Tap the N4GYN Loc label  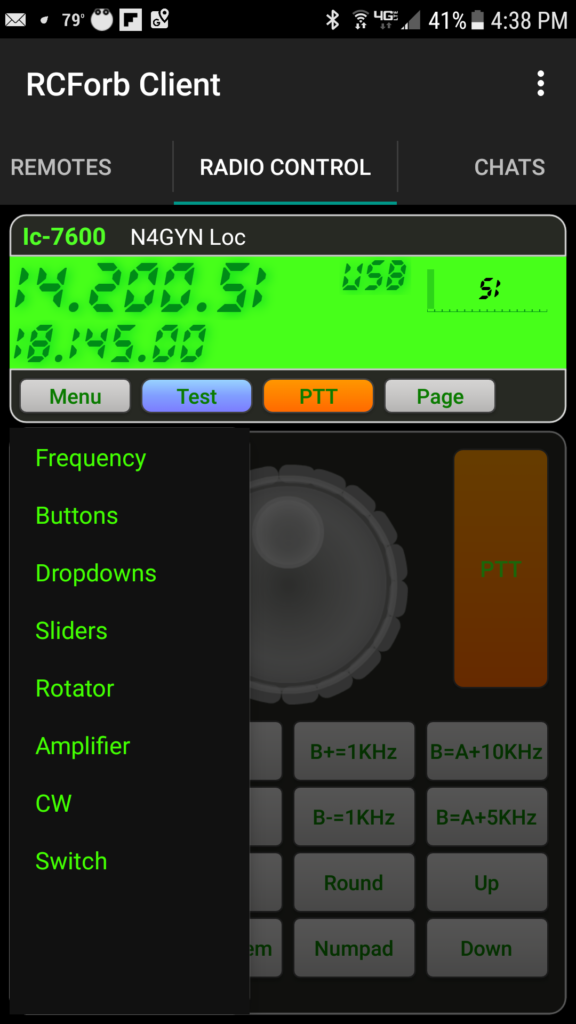coord(188,237)
